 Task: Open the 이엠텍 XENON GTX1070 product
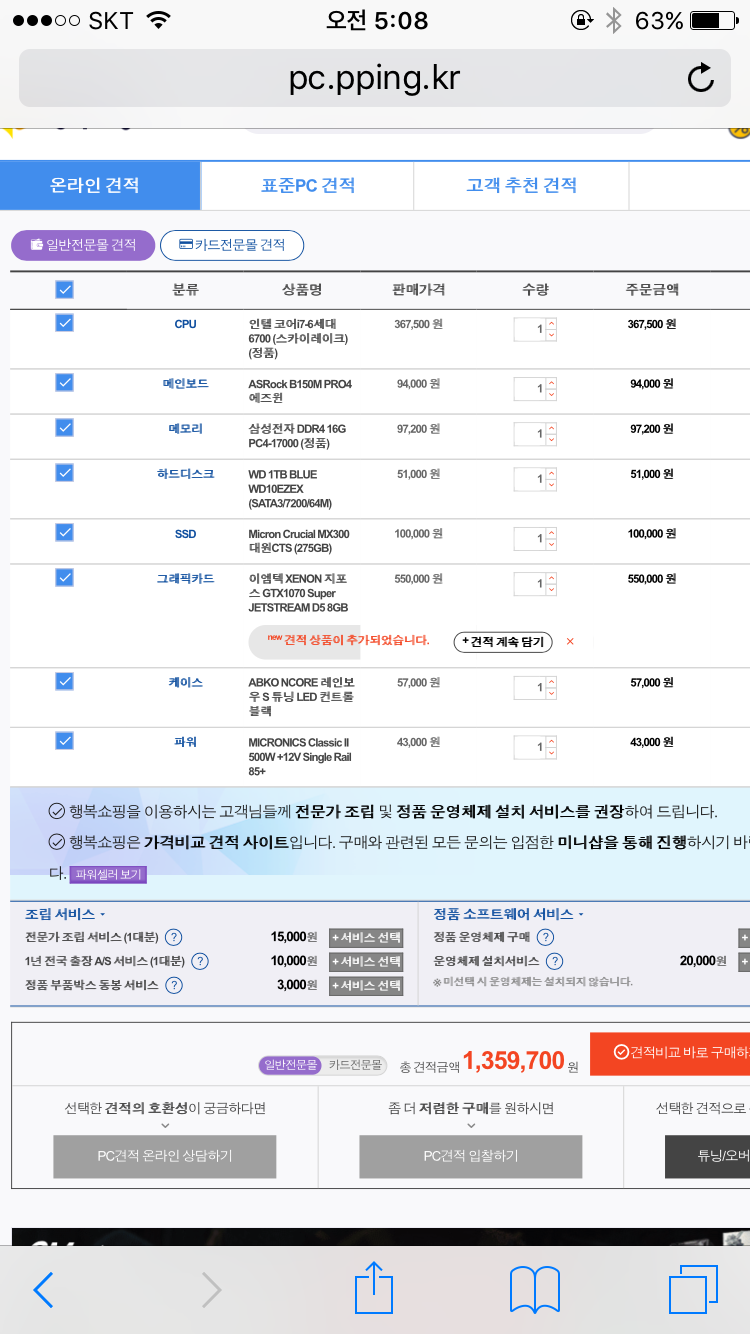(x=298, y=593)
